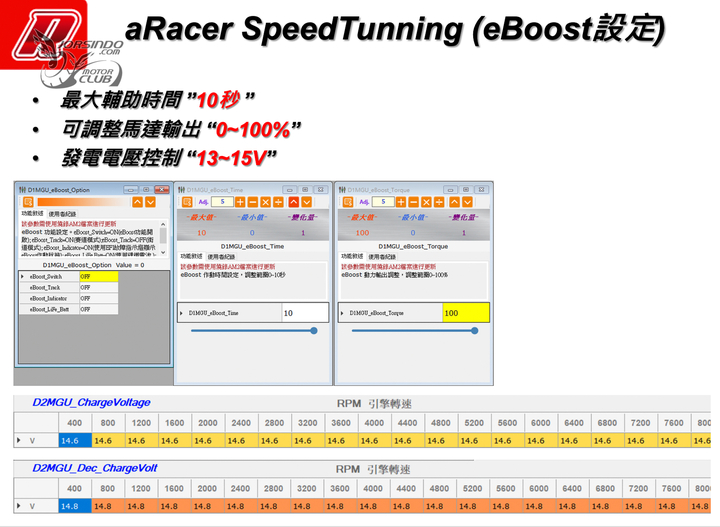Click the eBoost_Time slider handle
The image size is (720, 527).
click(x=314, y=331)
